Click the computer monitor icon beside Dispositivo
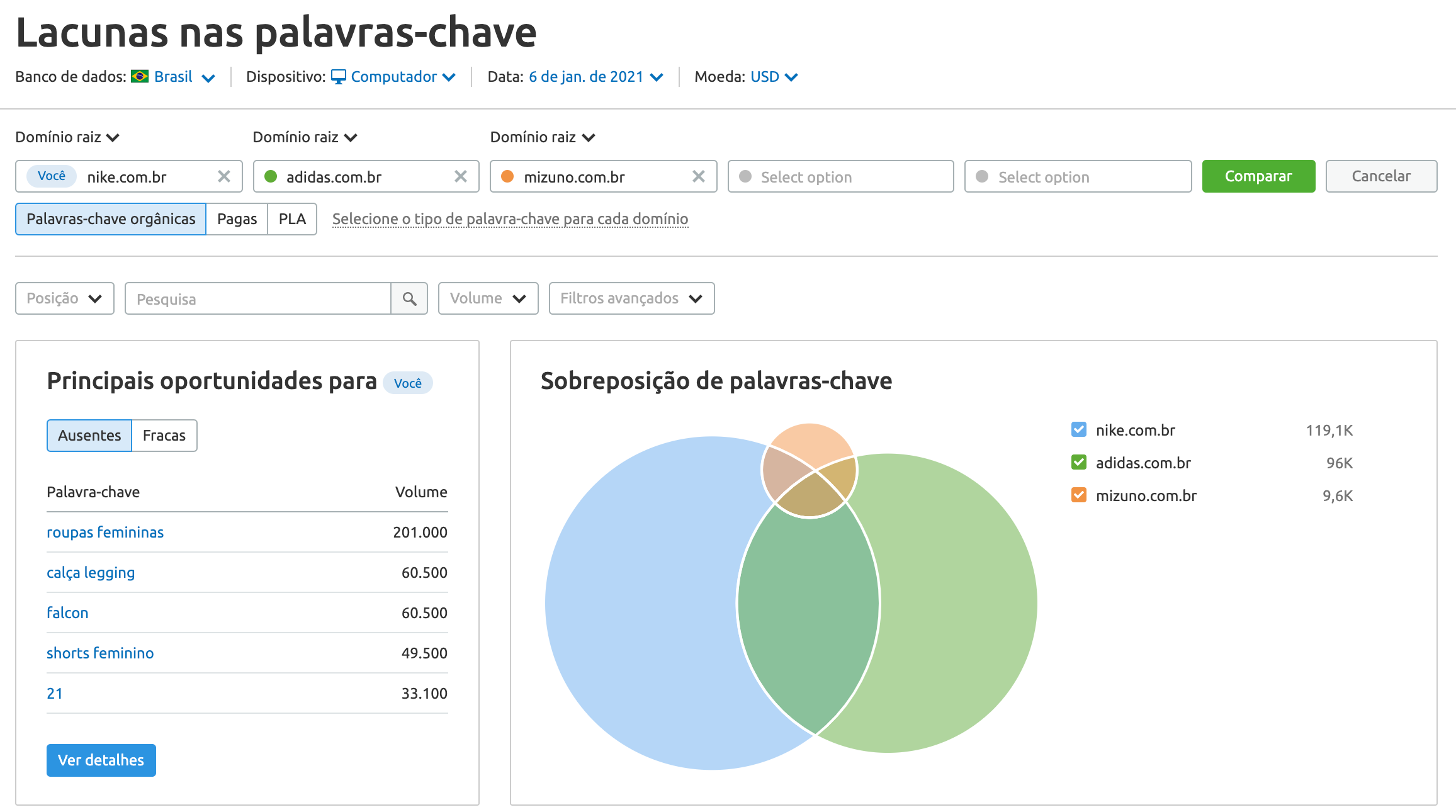 pos(339,76)
